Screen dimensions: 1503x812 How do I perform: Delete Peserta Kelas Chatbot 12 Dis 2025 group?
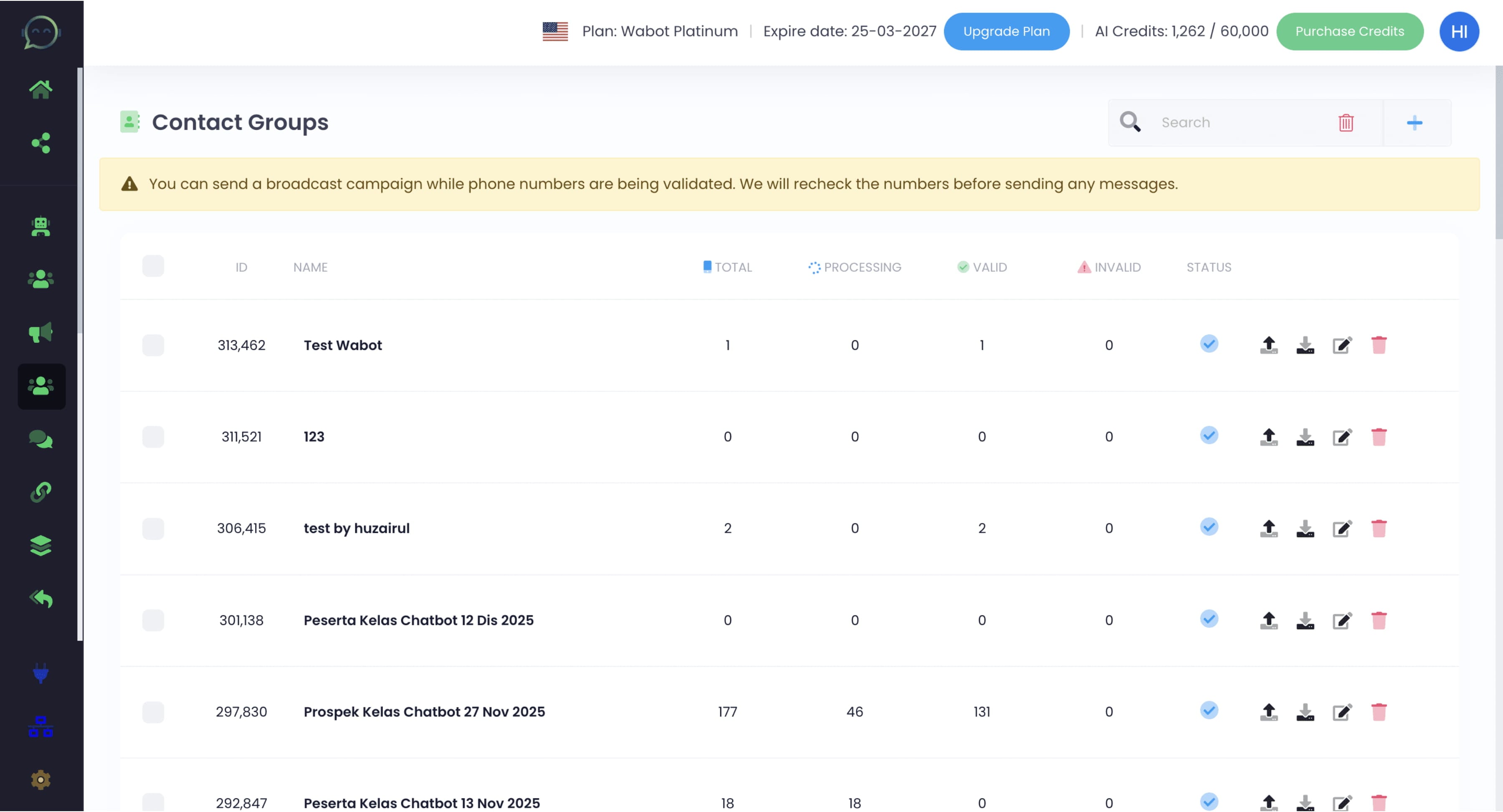pyautogui.click(x=1379, y=620)
